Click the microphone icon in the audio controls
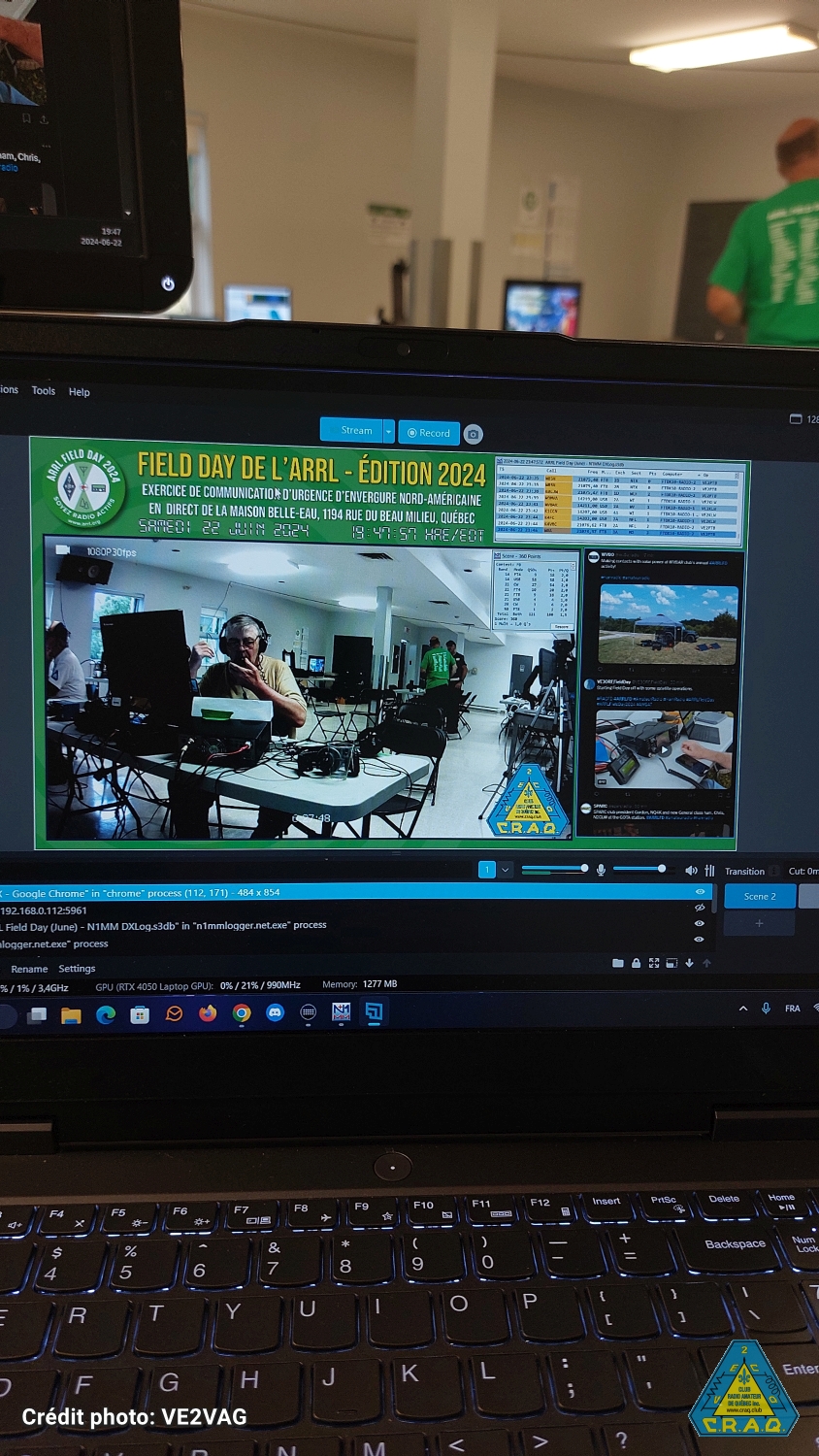This screenshot has width=819, height=1456. (602, 870)
